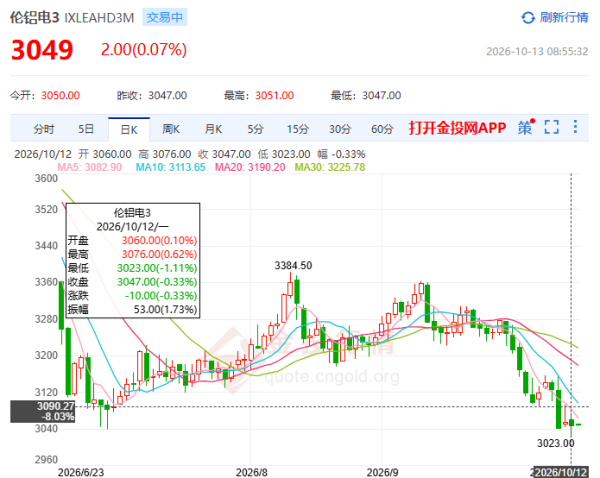Switch to the 5分 chart tab
600x478 pixels.
point(255,129)
